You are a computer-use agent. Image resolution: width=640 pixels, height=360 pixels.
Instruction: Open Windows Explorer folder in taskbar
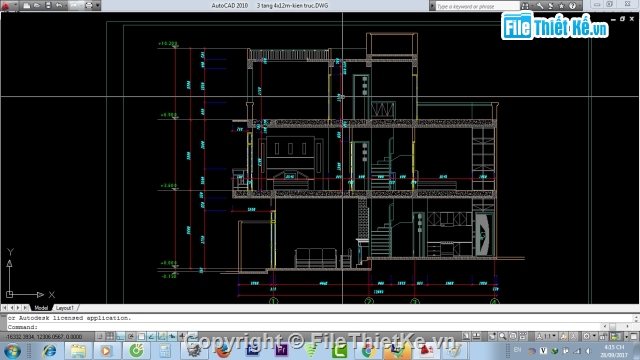coord(78,351)
